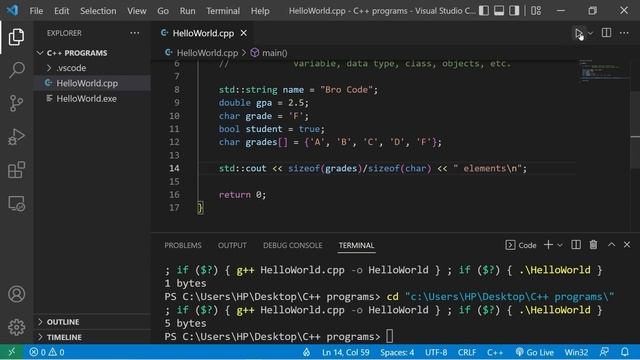Viewport: 640px width, 360px height.
Task: Click the editor vertical scrollbar
Action: point(635,131)
